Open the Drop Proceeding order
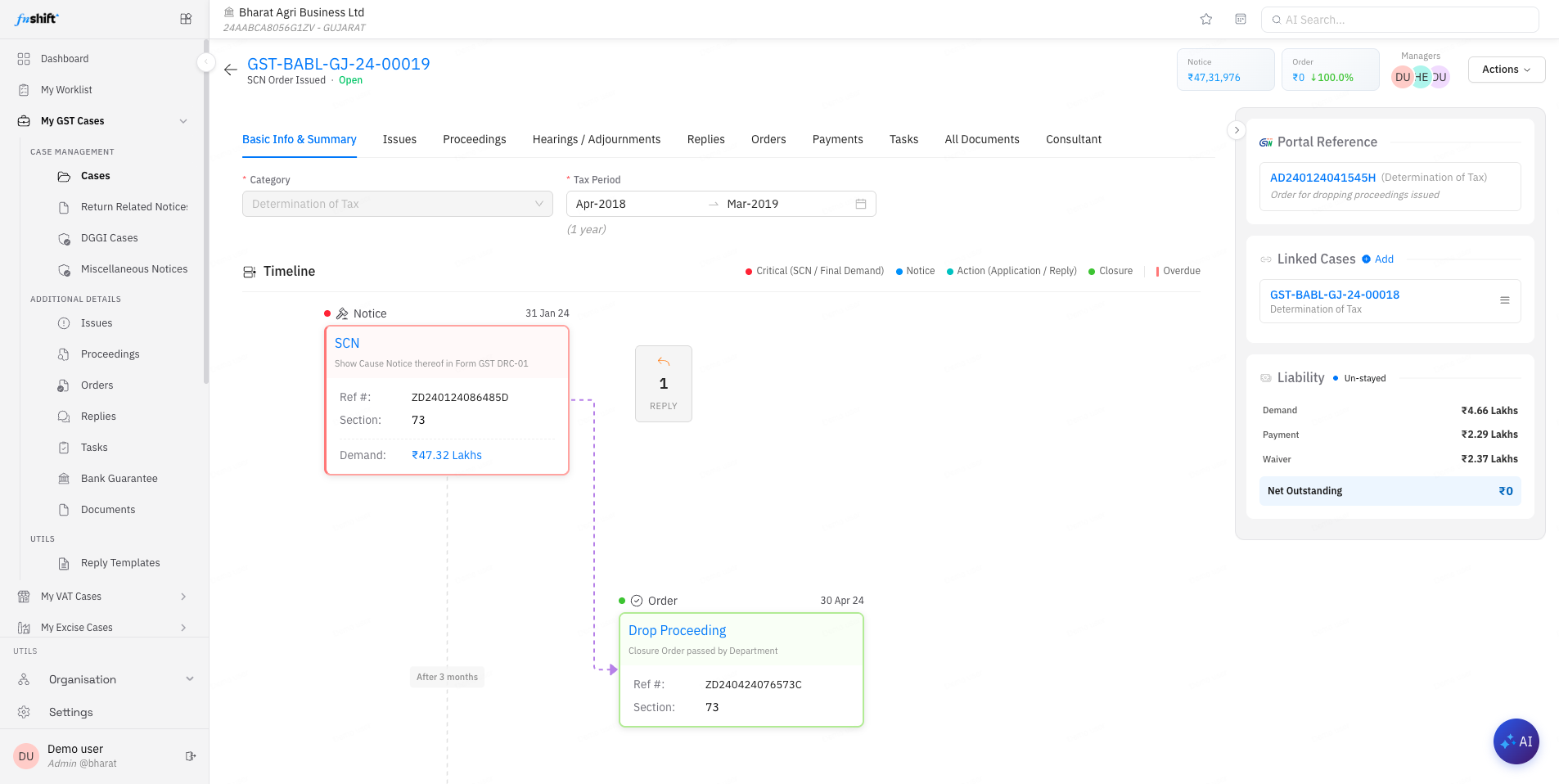Screen dimensions: 1559x784 point(678,631)
